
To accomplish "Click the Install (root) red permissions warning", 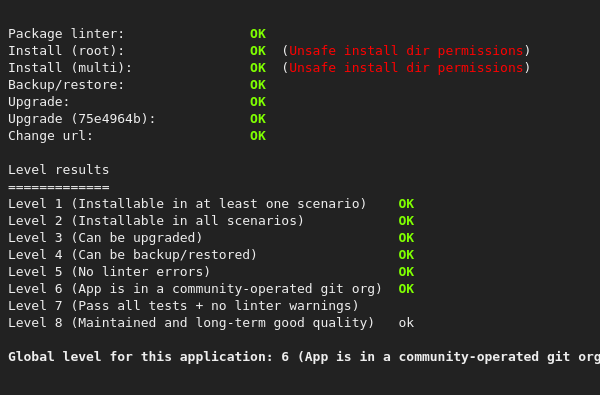I will (406, 51).
